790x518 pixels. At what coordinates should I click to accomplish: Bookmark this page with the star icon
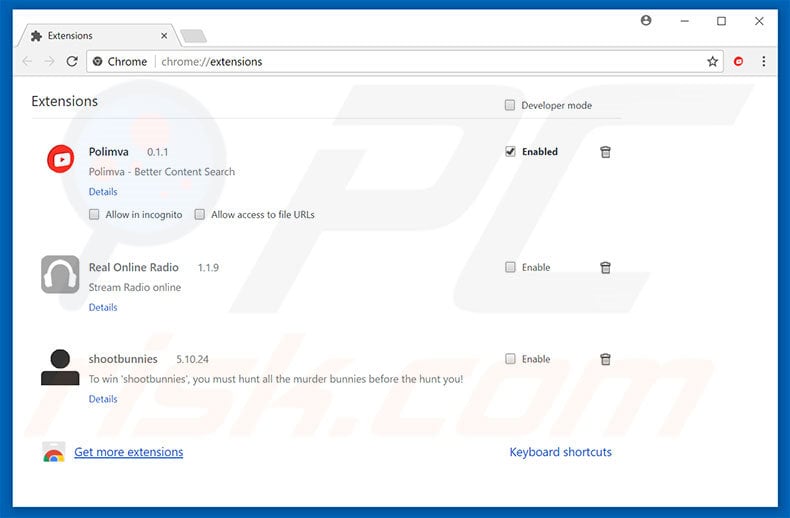712,61
